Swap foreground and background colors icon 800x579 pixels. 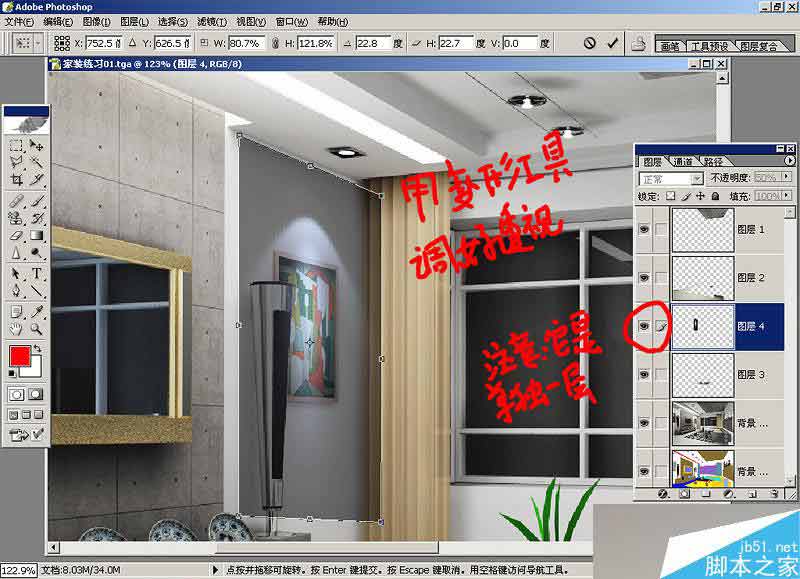[x=37, y=348]
